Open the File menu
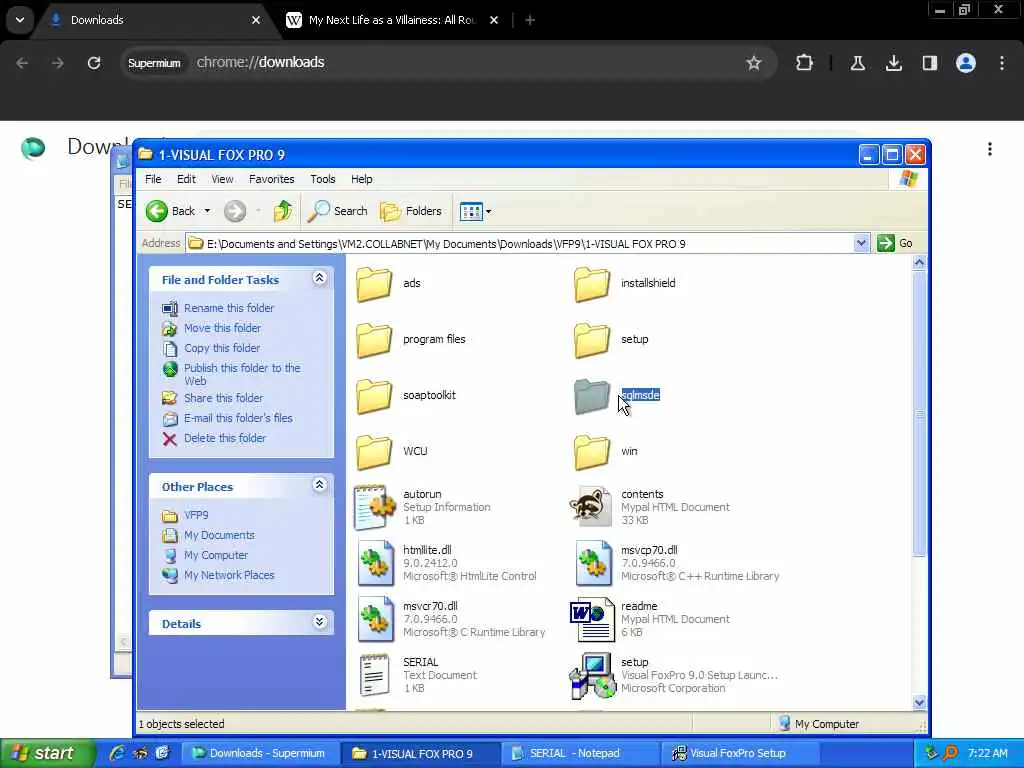This screenshot has width=1024, height=768. point(153,179)
